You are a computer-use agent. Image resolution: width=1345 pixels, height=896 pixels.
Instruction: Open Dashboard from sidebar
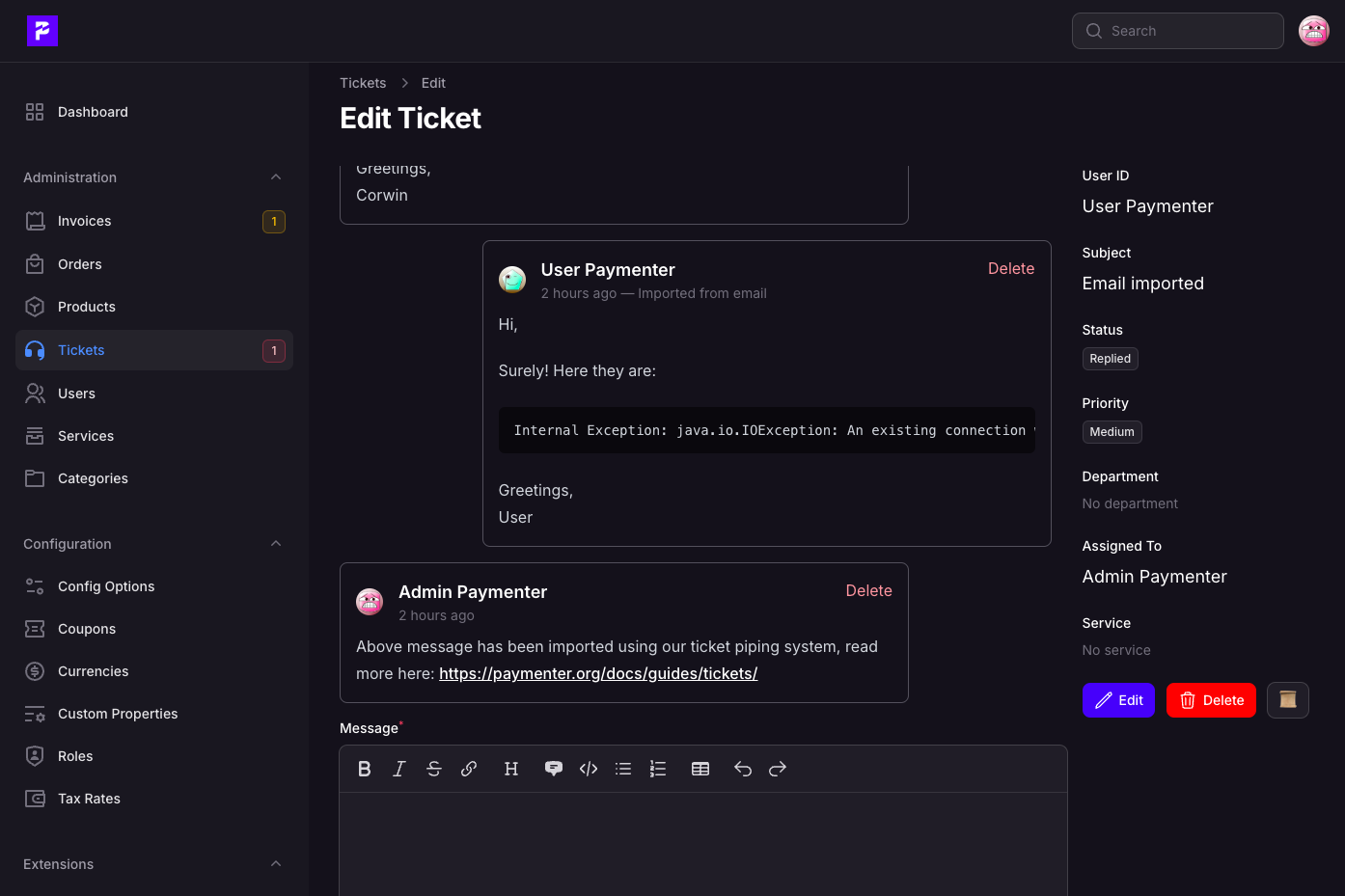coord(154,112)
